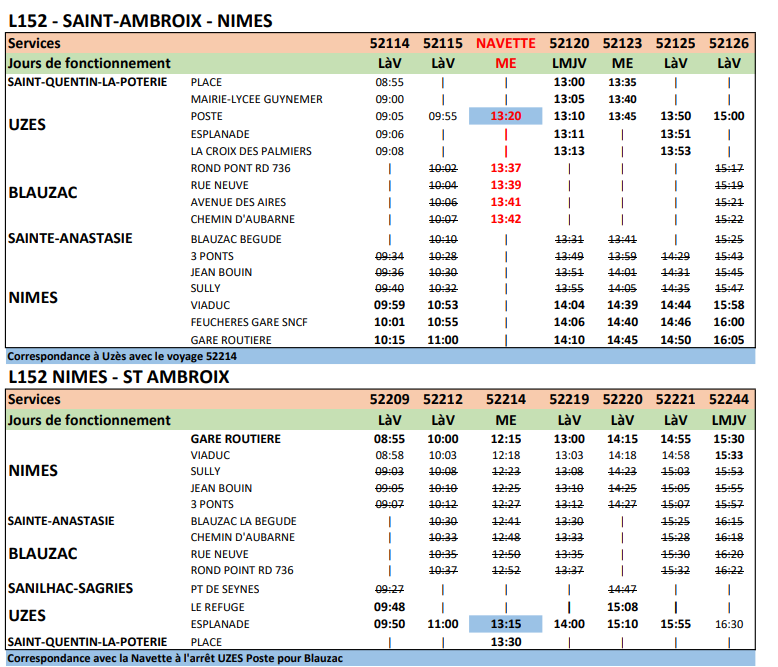Click service number 52115
778x667 pixels.
[x=443, y=44]
